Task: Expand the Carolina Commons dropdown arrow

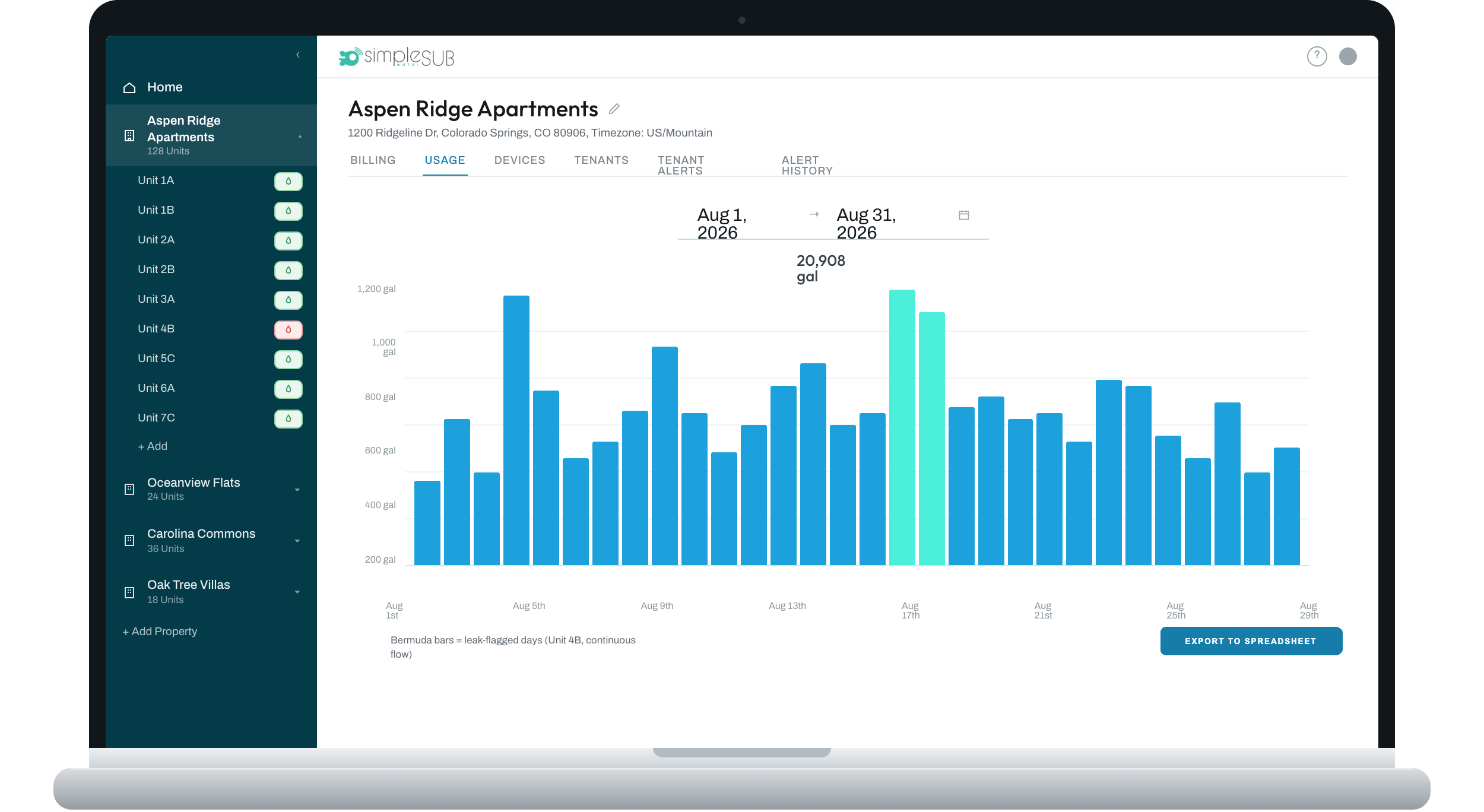Action: (x=297, y=541)
